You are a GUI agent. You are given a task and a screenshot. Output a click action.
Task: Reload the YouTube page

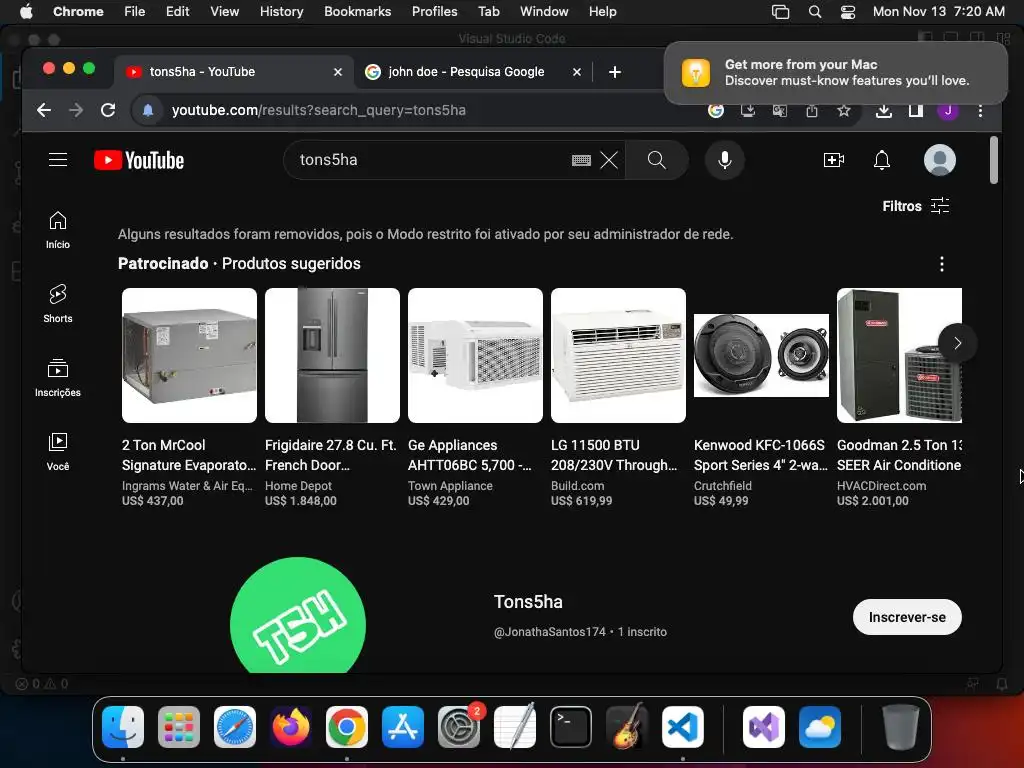108,110
